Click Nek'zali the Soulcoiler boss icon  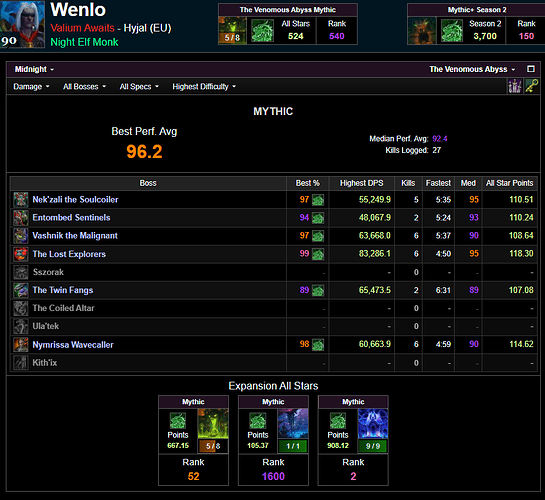[21, 199]
